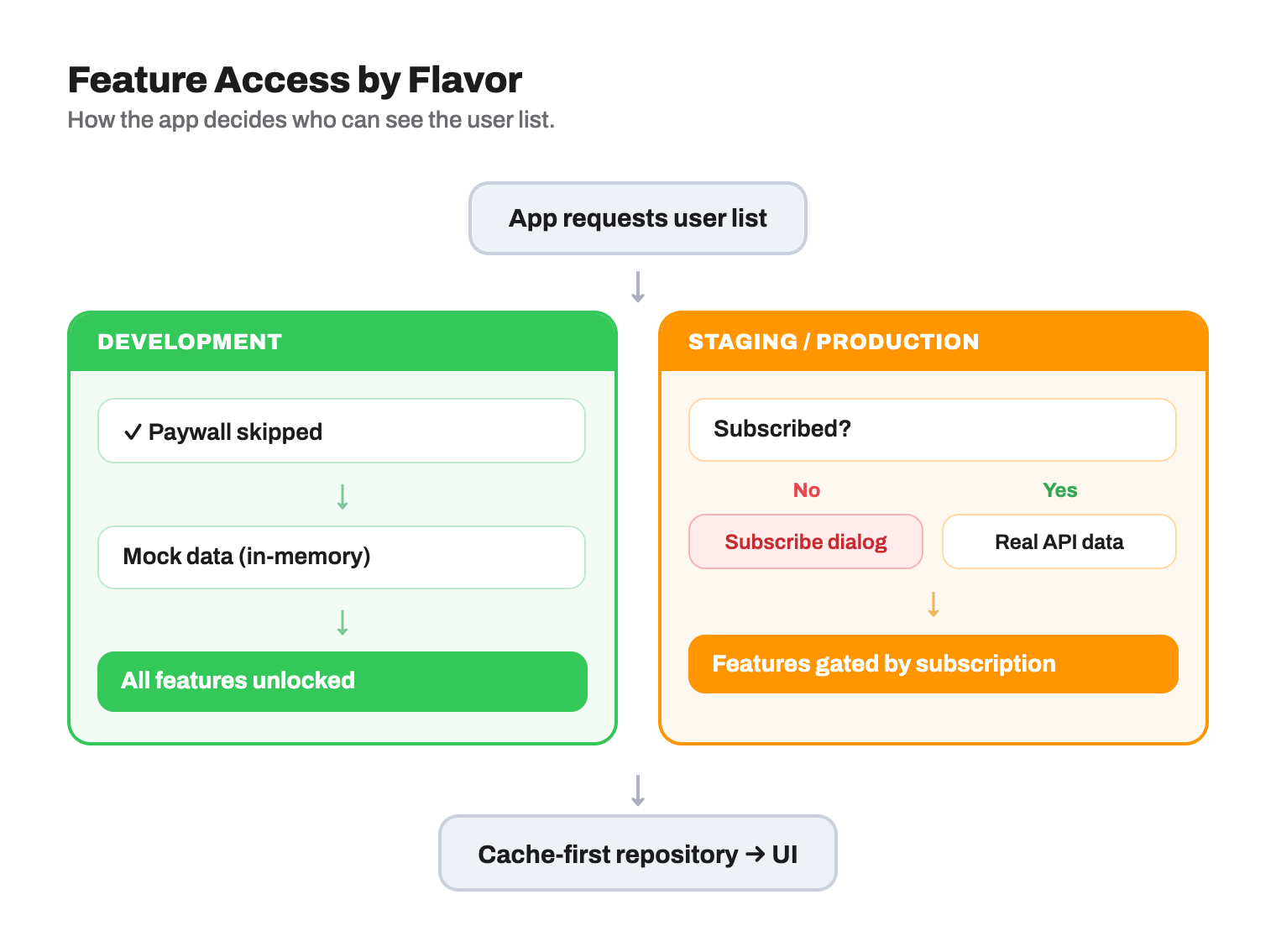
Task: Click the Paywall skipped box
Action: point(342,431)
